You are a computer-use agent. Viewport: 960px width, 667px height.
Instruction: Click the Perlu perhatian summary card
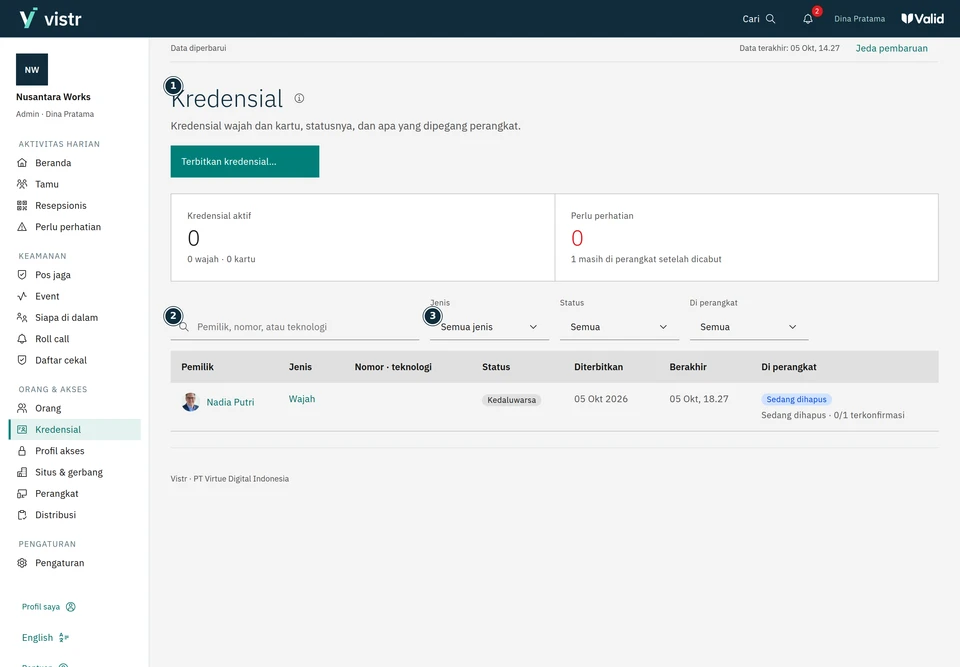coord(747,238)
